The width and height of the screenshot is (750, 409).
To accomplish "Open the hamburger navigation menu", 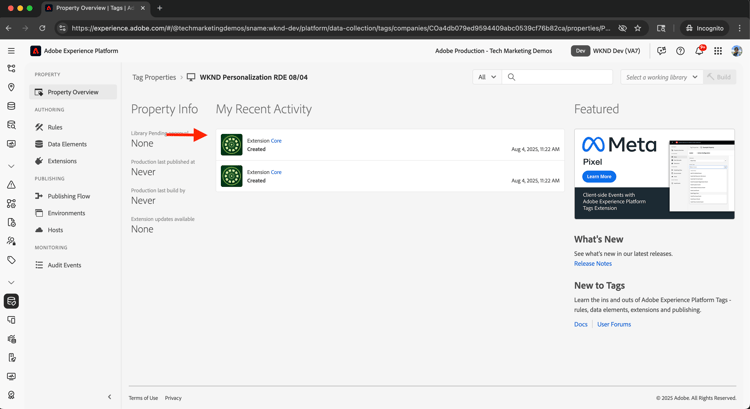I will (12, 51).
